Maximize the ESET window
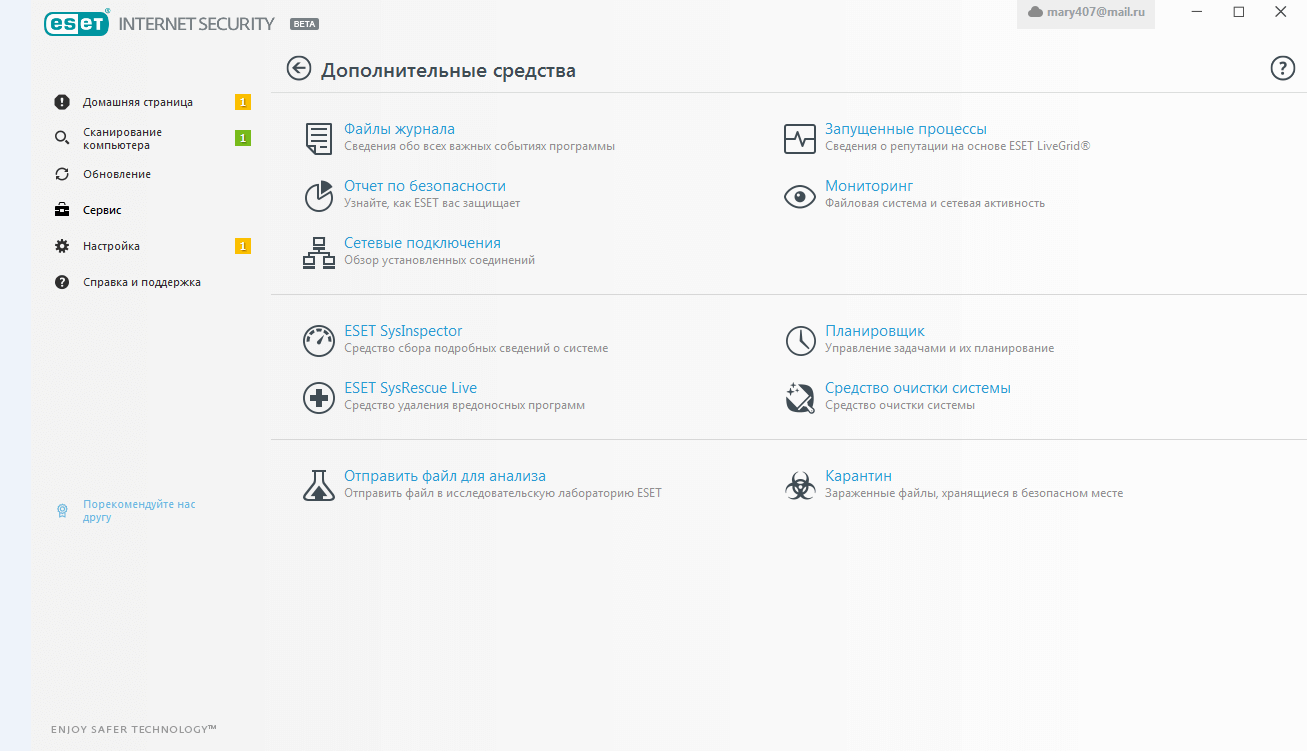 click(x=1239, y=12)
